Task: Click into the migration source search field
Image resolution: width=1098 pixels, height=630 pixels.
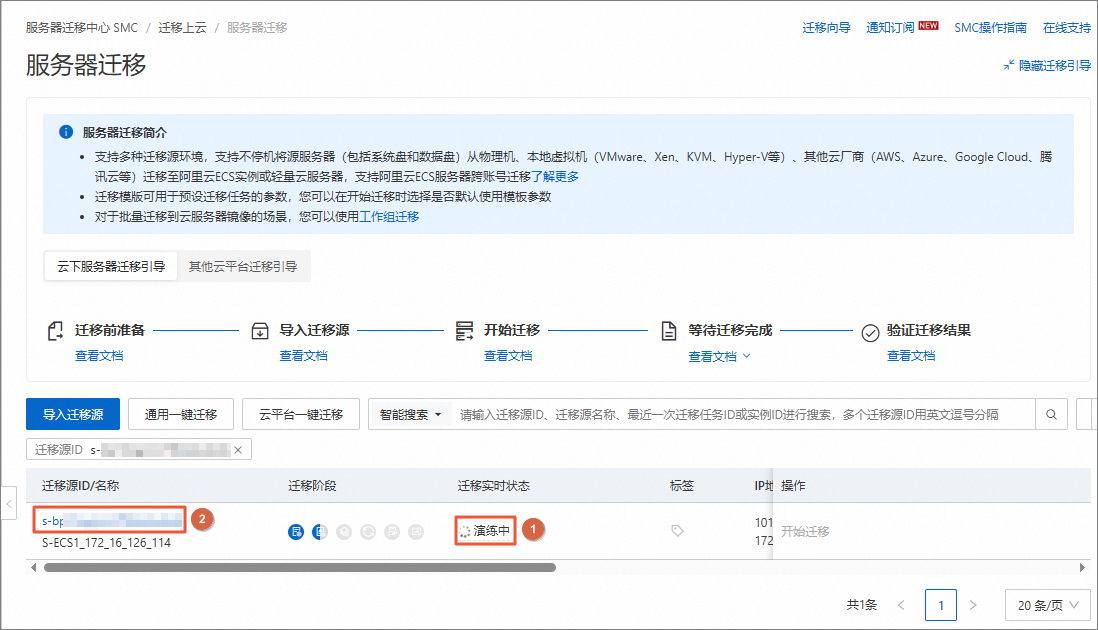Action: click(x=744, y=414)
